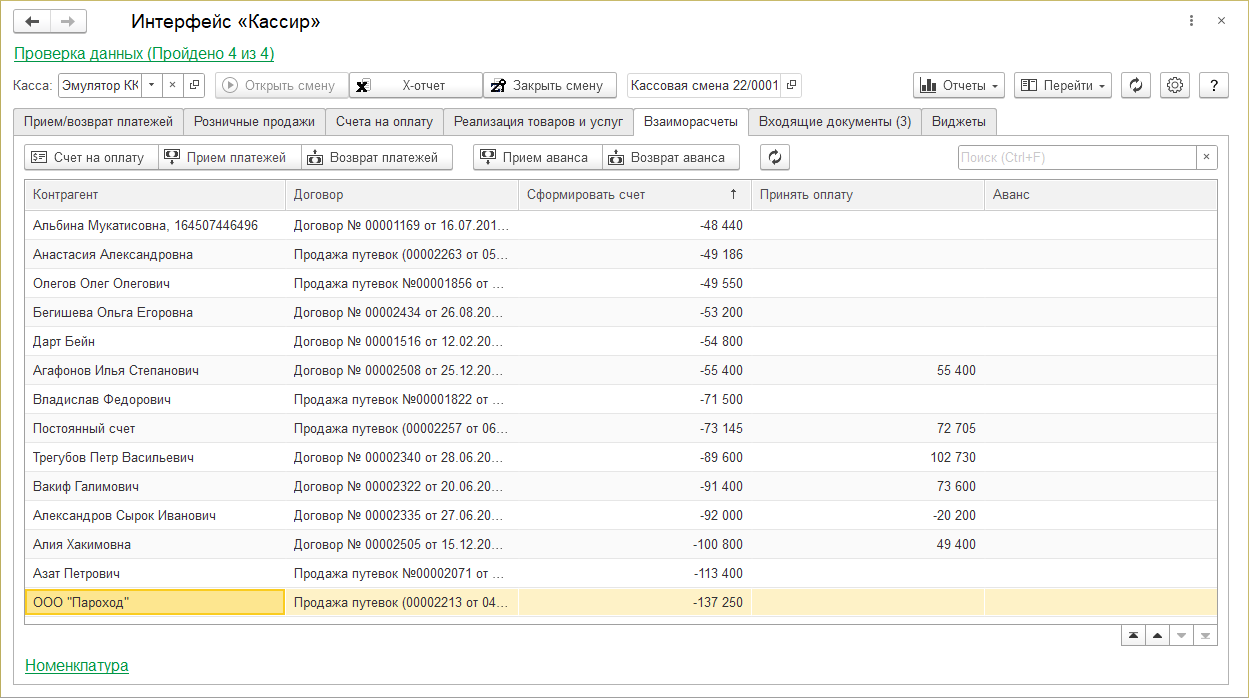Open the Проверка данных link
The height and width of the screenshot is (698, 1249).
point(144,53)
